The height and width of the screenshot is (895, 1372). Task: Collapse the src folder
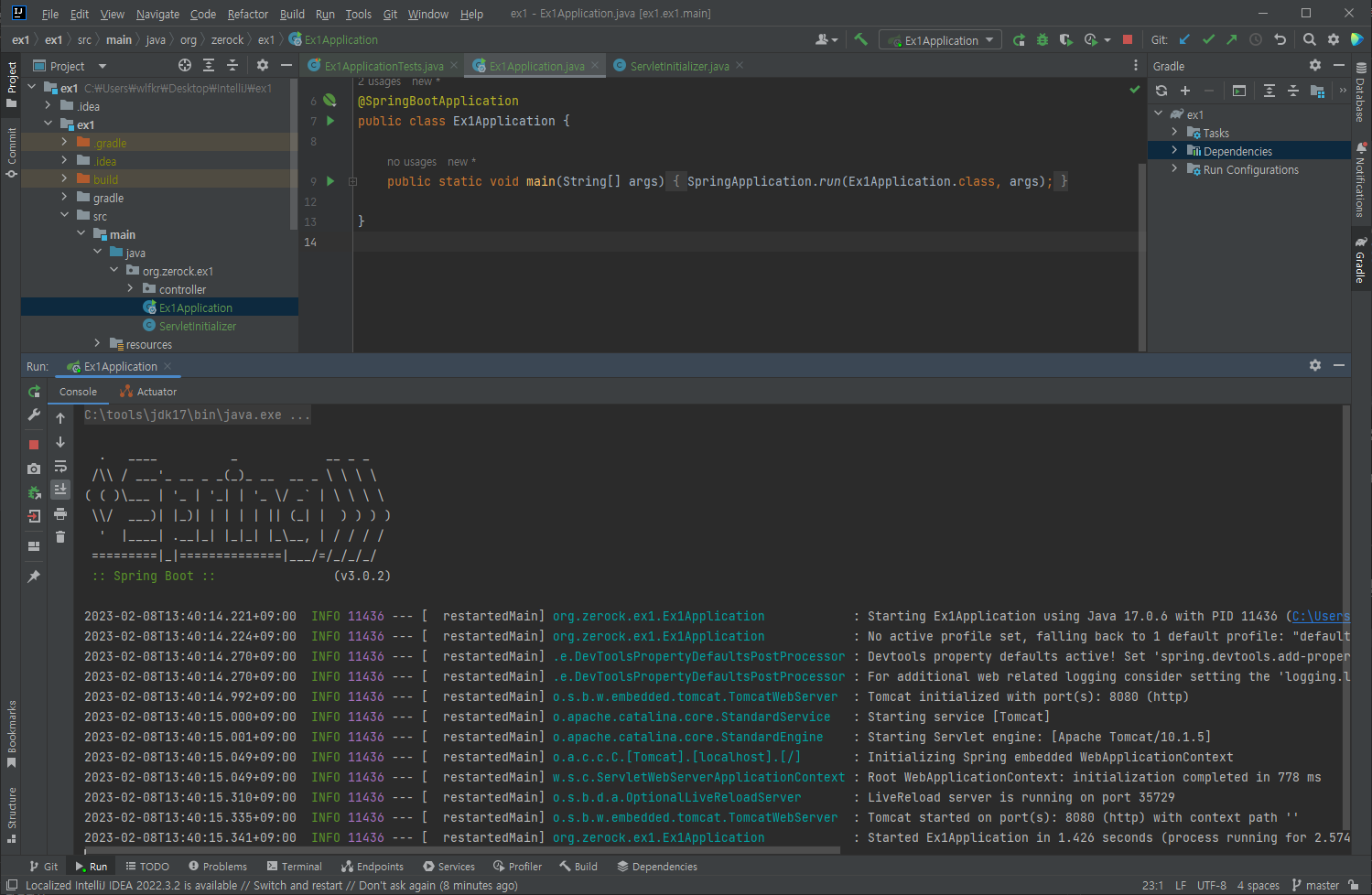coord(64,215)
